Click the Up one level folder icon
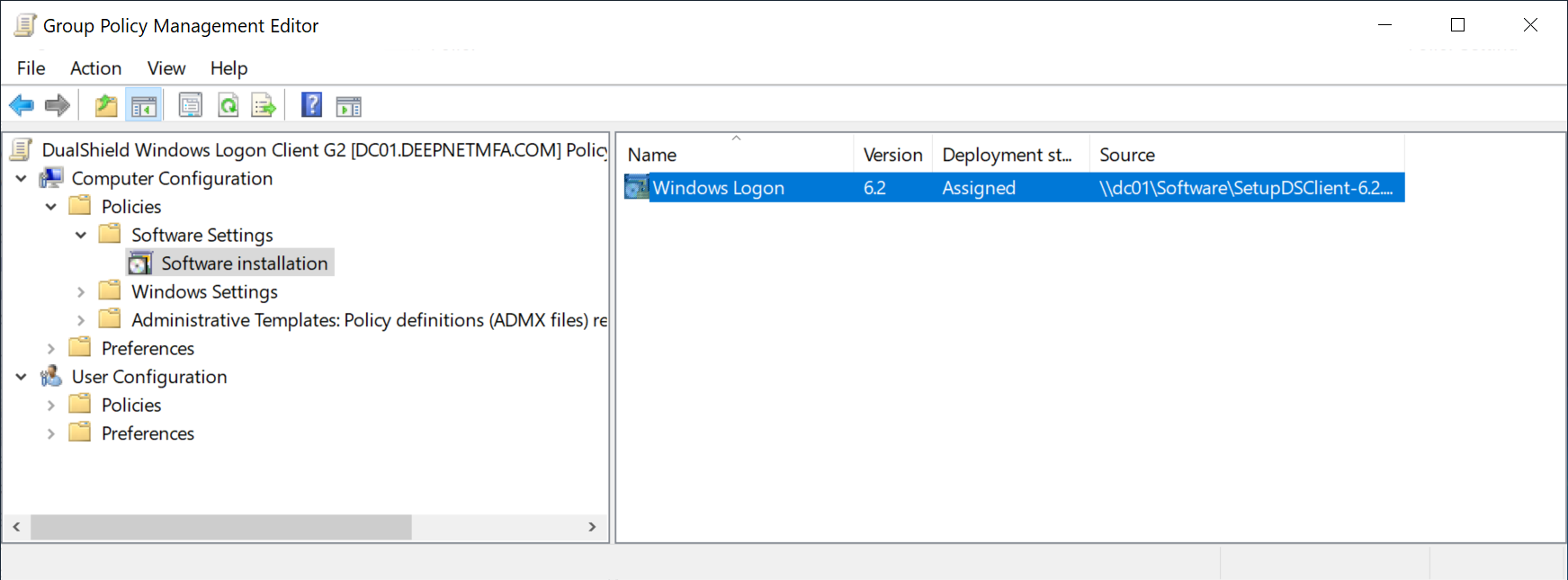The width and height of the screenshot is (1568, 580). [x=106, y=106]
